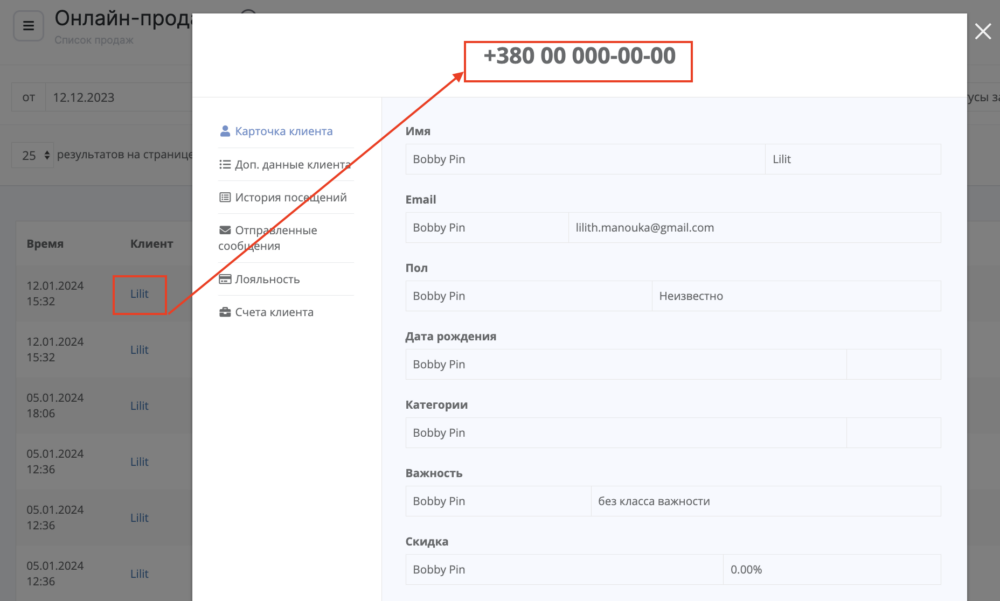
Task: Open the 25 results per page dropdown
Action: point(34,155)
